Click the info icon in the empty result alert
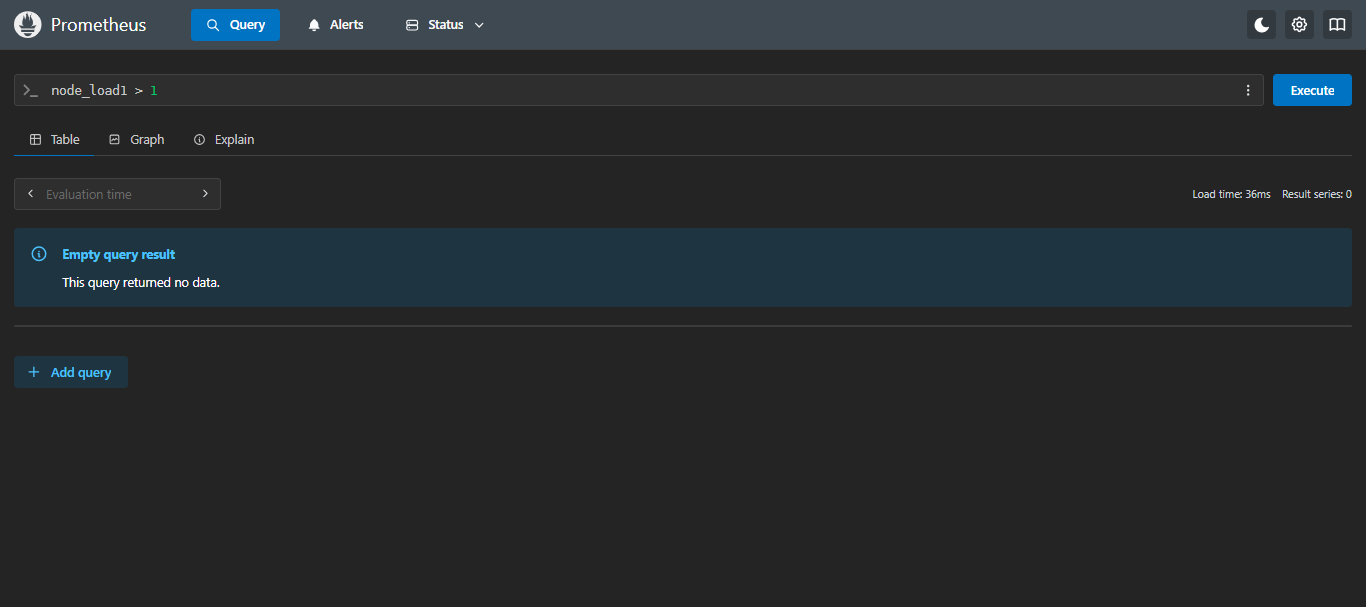 [x=39, y=254]
